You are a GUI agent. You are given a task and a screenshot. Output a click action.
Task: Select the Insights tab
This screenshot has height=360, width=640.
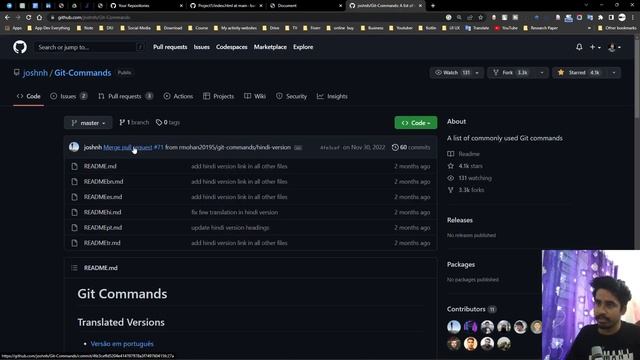(x=332, y=96)
